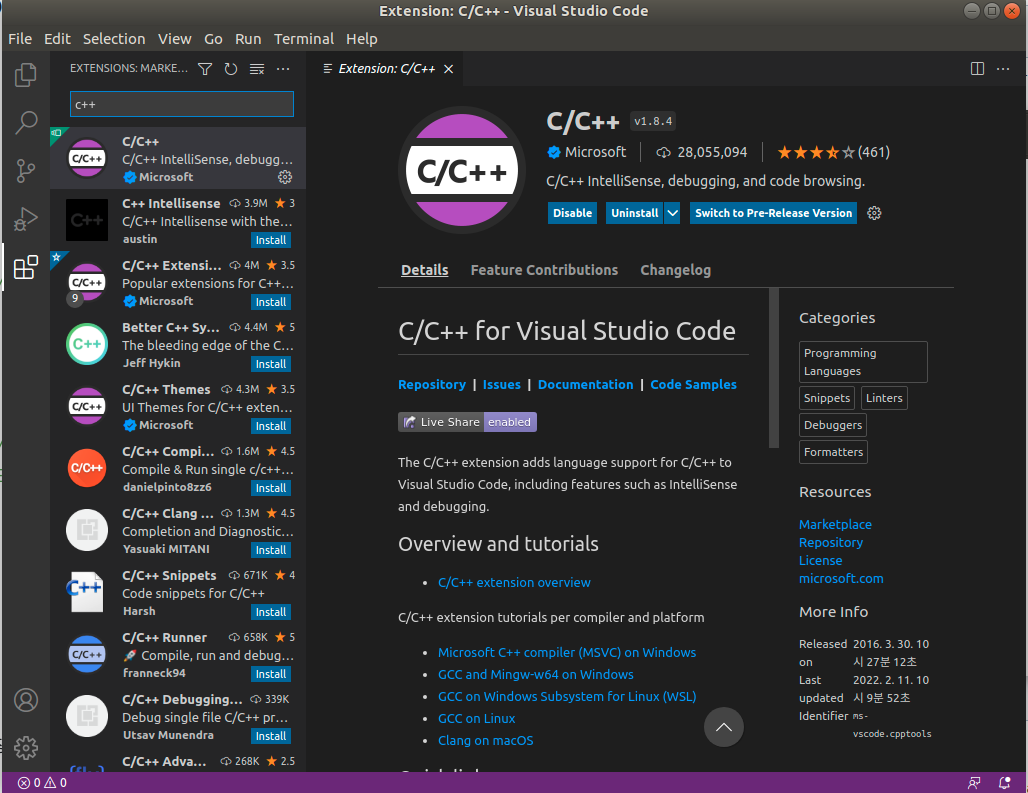Clear extensions search results
The width and height of the screenshot is (1028, 793).
tap(257, 69)
